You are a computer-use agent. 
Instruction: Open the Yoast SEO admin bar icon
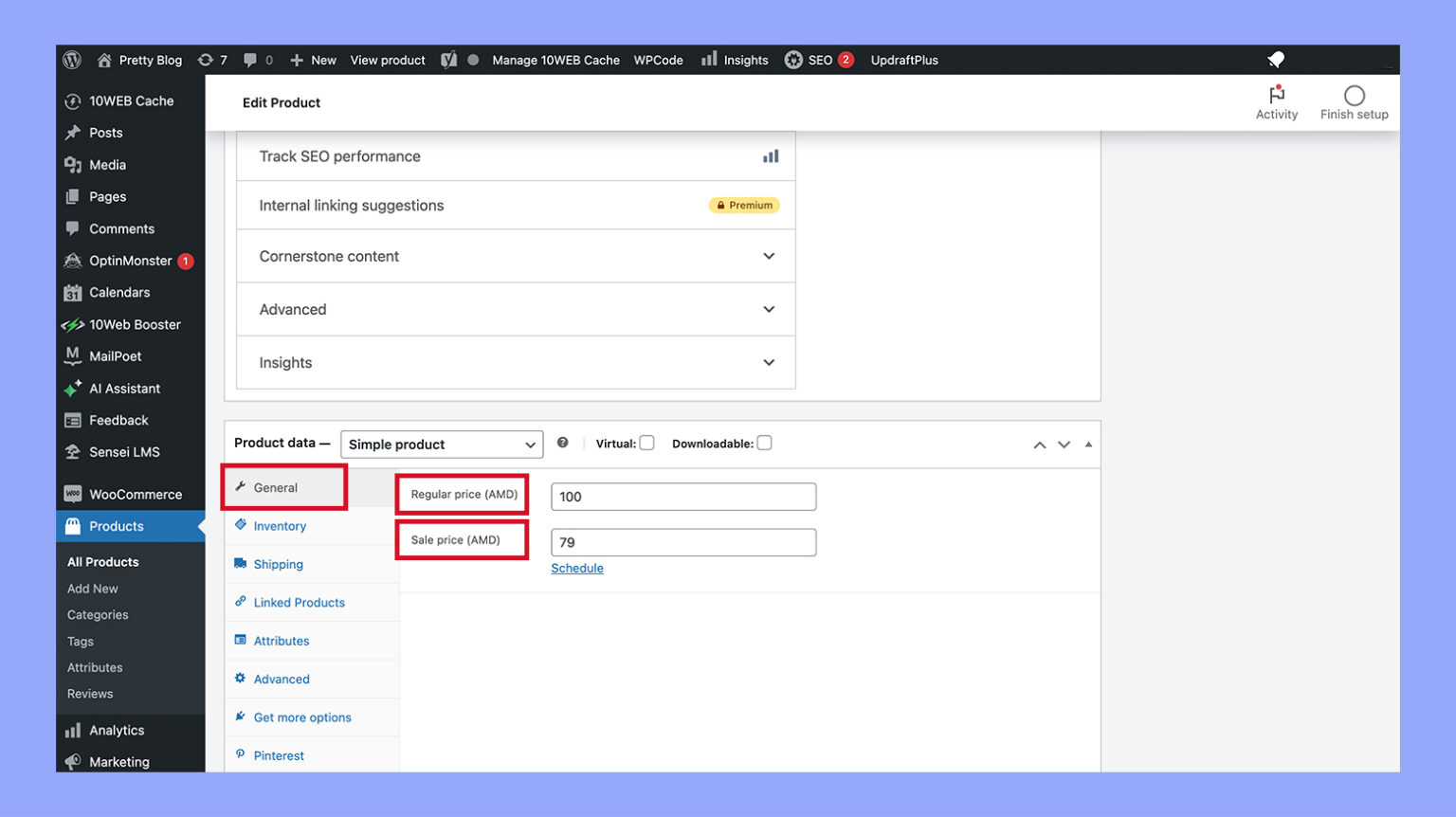point(448,60)
